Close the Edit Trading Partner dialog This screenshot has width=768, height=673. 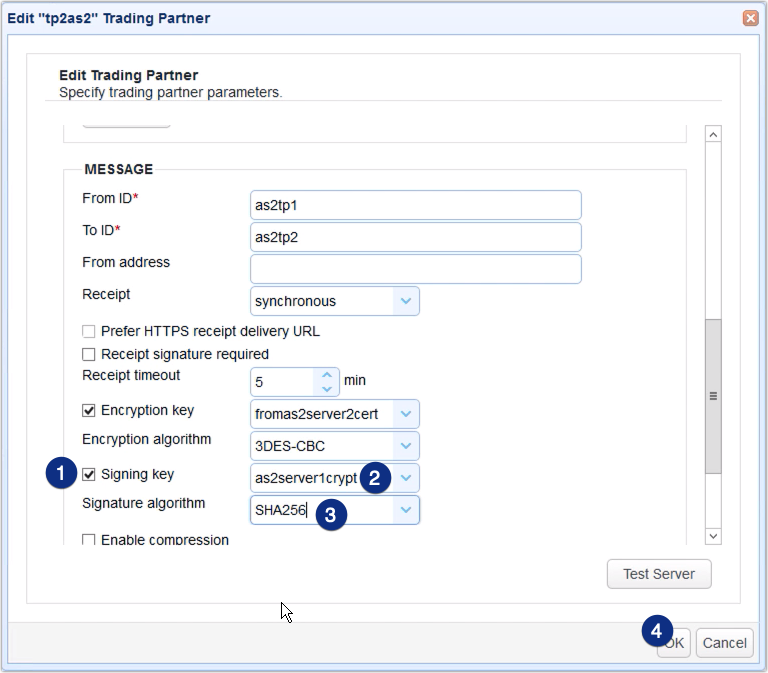(x=750, y=18)
